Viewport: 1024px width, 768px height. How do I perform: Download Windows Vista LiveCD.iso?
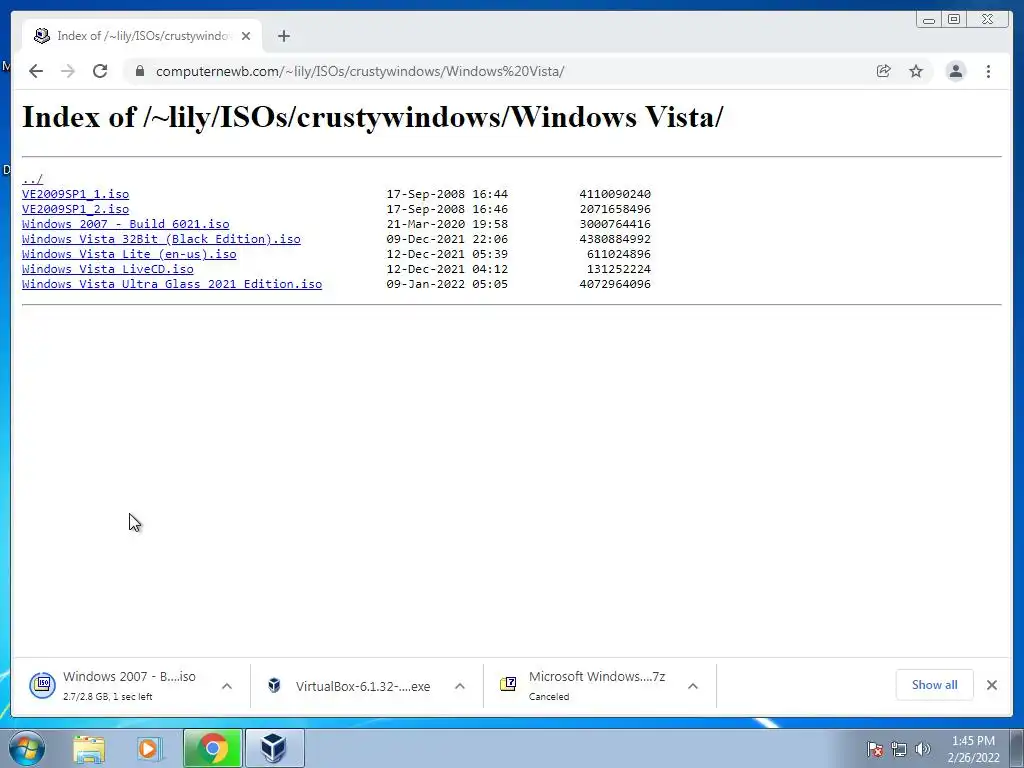tap(108, 269)
